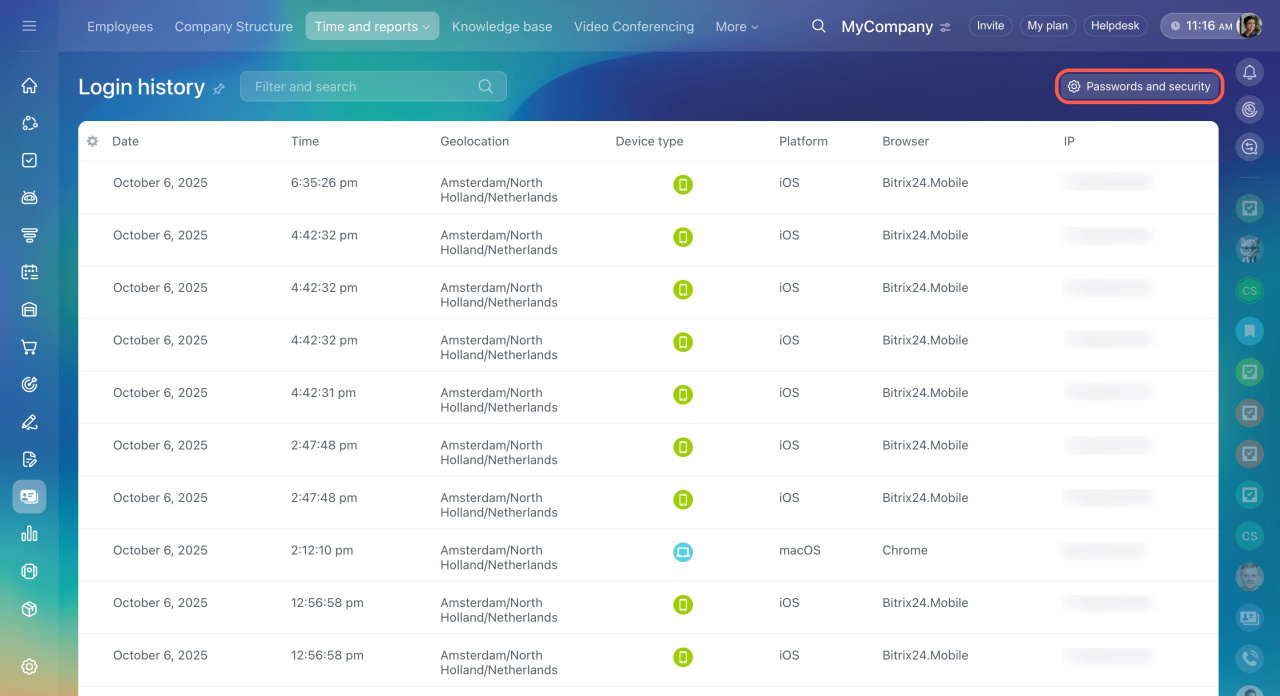This screenshot has height=696, width=1280.
Task: Open notifications bell icon
Action: point(1249,72)
